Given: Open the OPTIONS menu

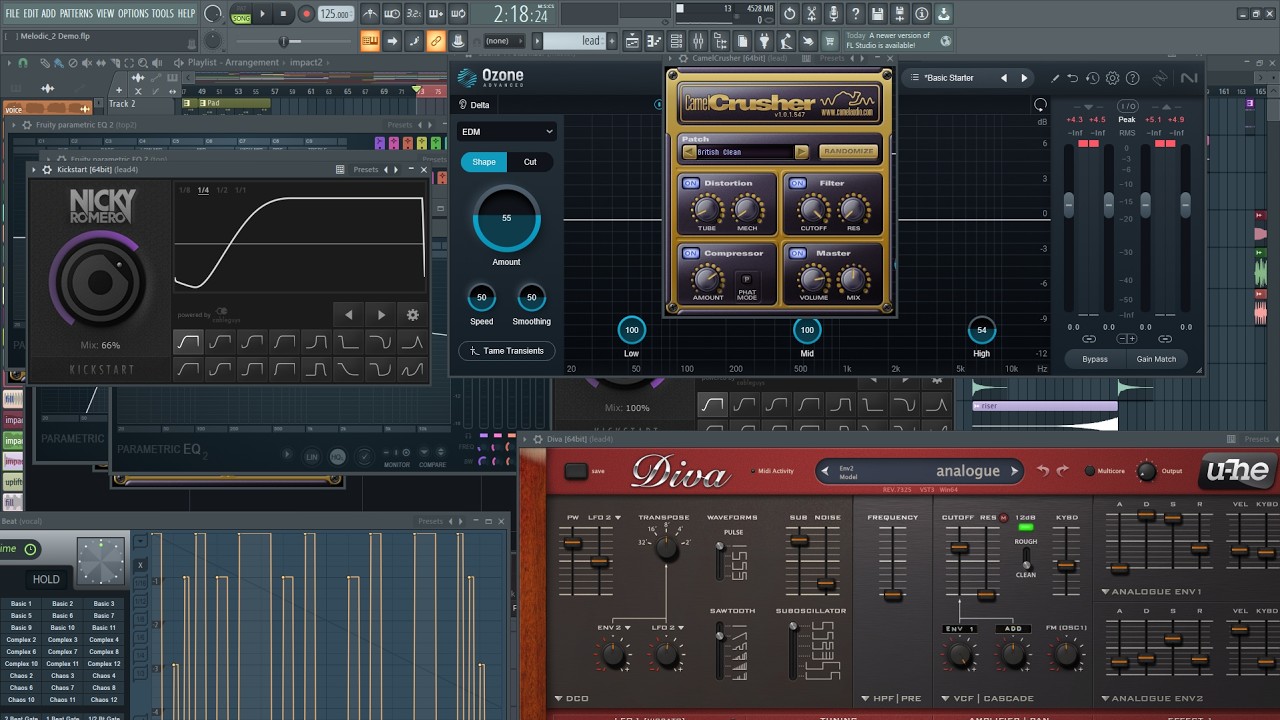Looking at the screenshot, I should coord(133,13).
